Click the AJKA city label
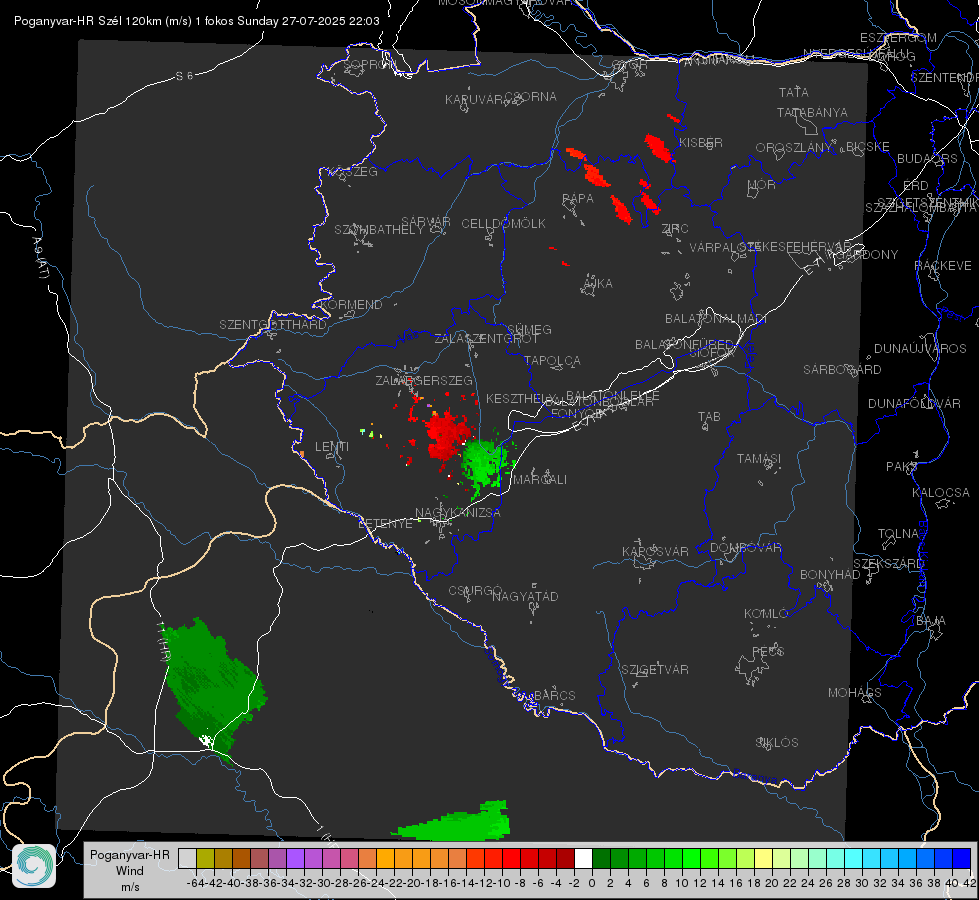This screenshot has width=979, height=900. pyautogui.click(x=598, y=284)
